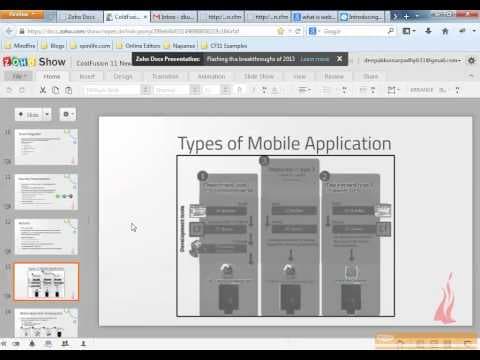This screenshot has height=360, width=480.
Task: Bookmark page with the star icon
Action: point(281,31)
